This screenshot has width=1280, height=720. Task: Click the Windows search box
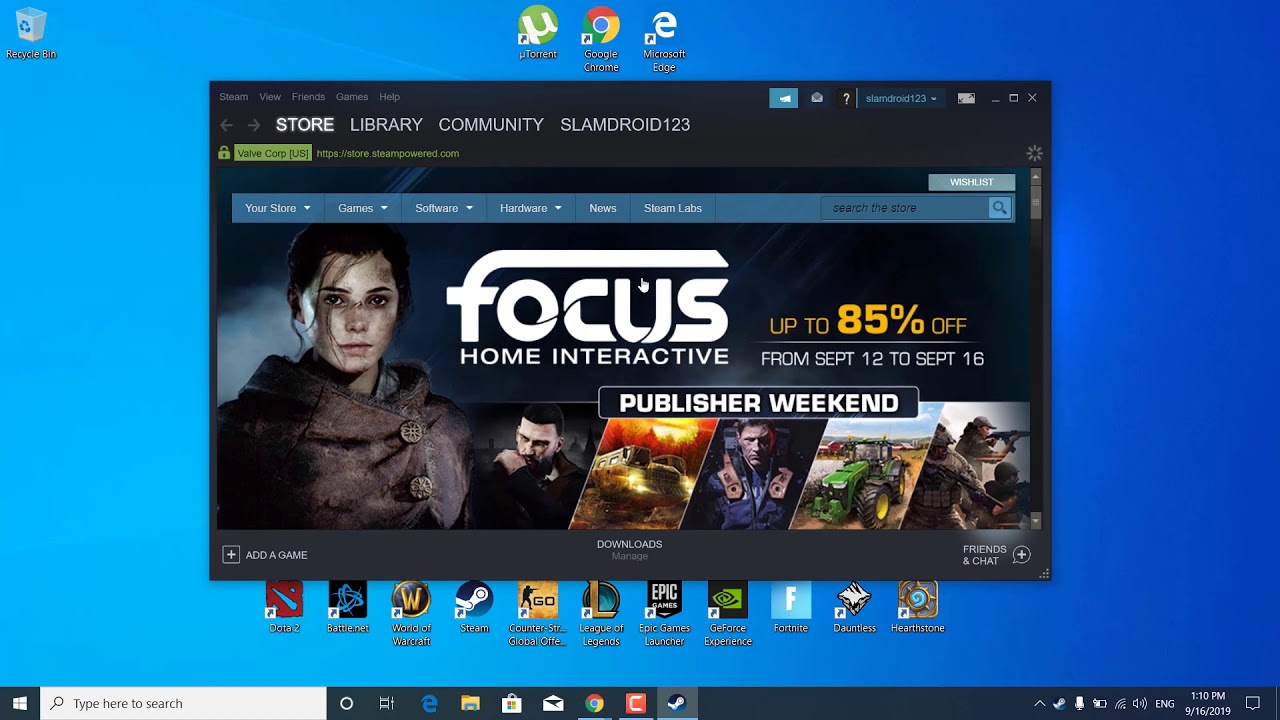183,703
